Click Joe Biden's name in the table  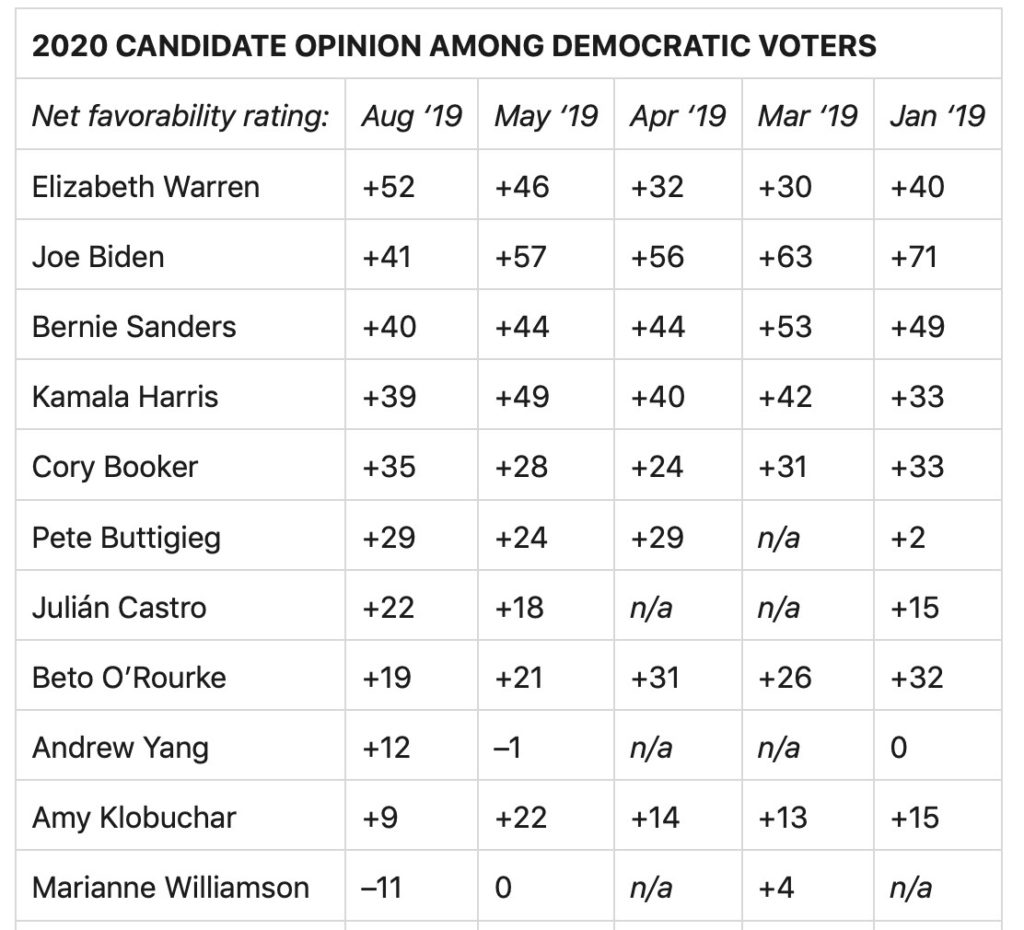(x=98, y=256)
